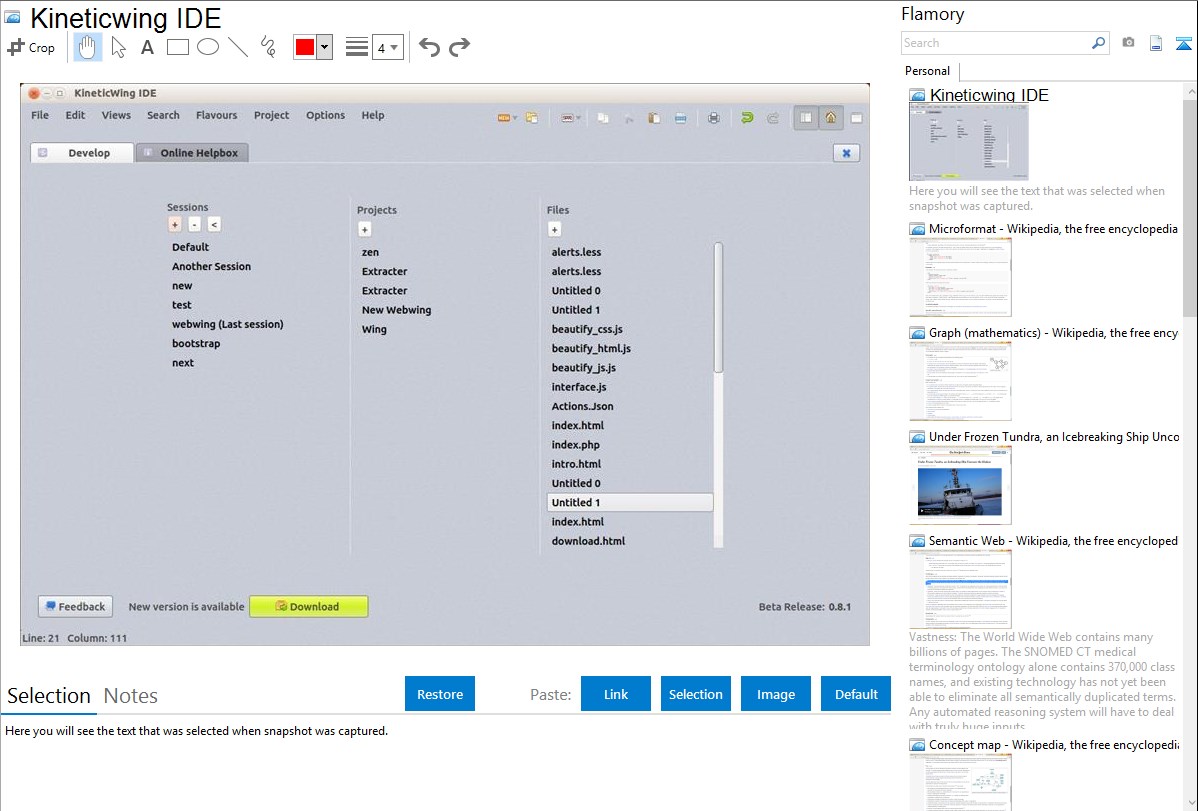The height and width of the screenshot is (811, 1198).
Task: Select the 'Actions.Json' file
Action: point(582,407)
